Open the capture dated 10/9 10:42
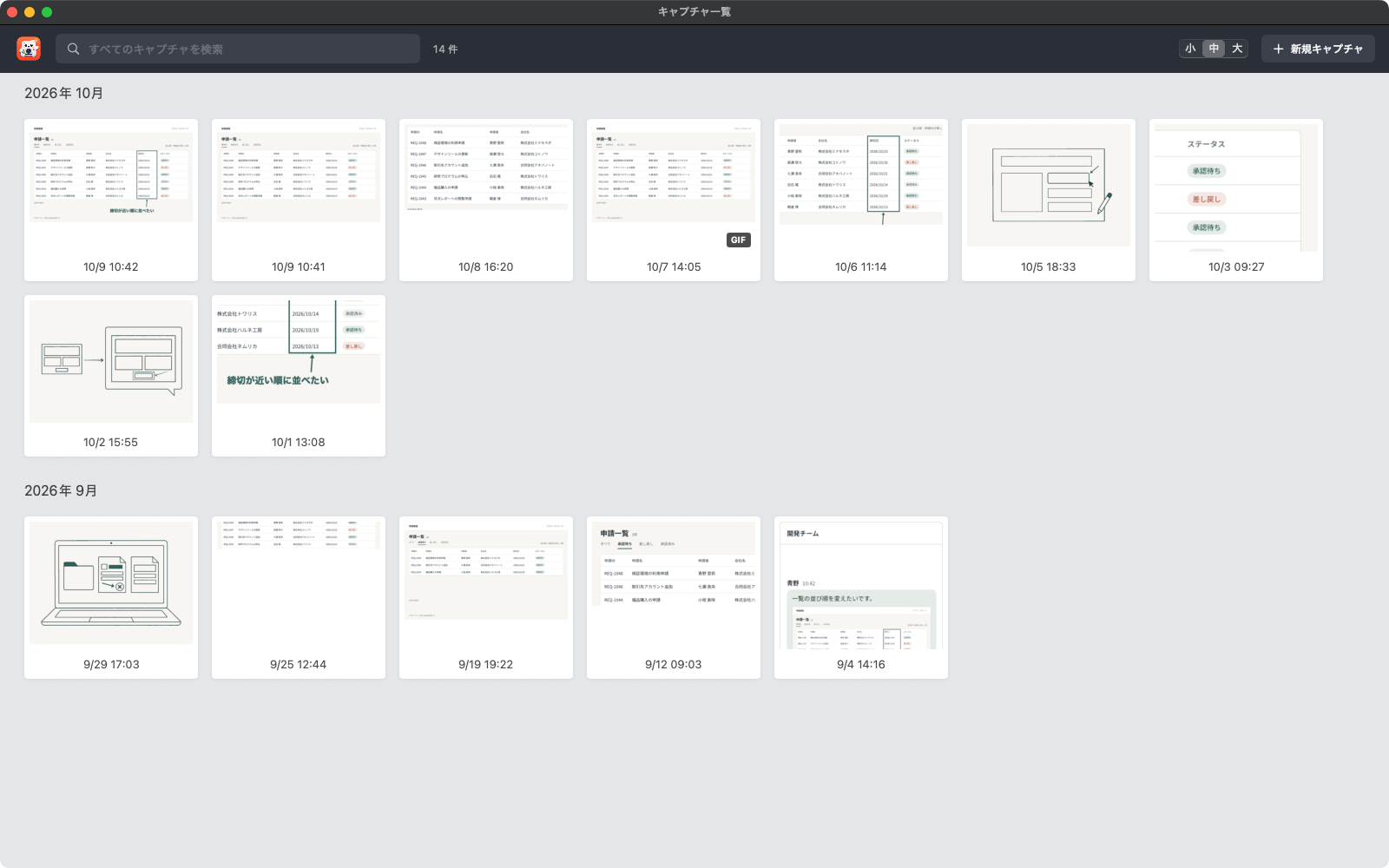Image resolution: width=1389 pixels, height=868 pixels. (x=111, y=200)
